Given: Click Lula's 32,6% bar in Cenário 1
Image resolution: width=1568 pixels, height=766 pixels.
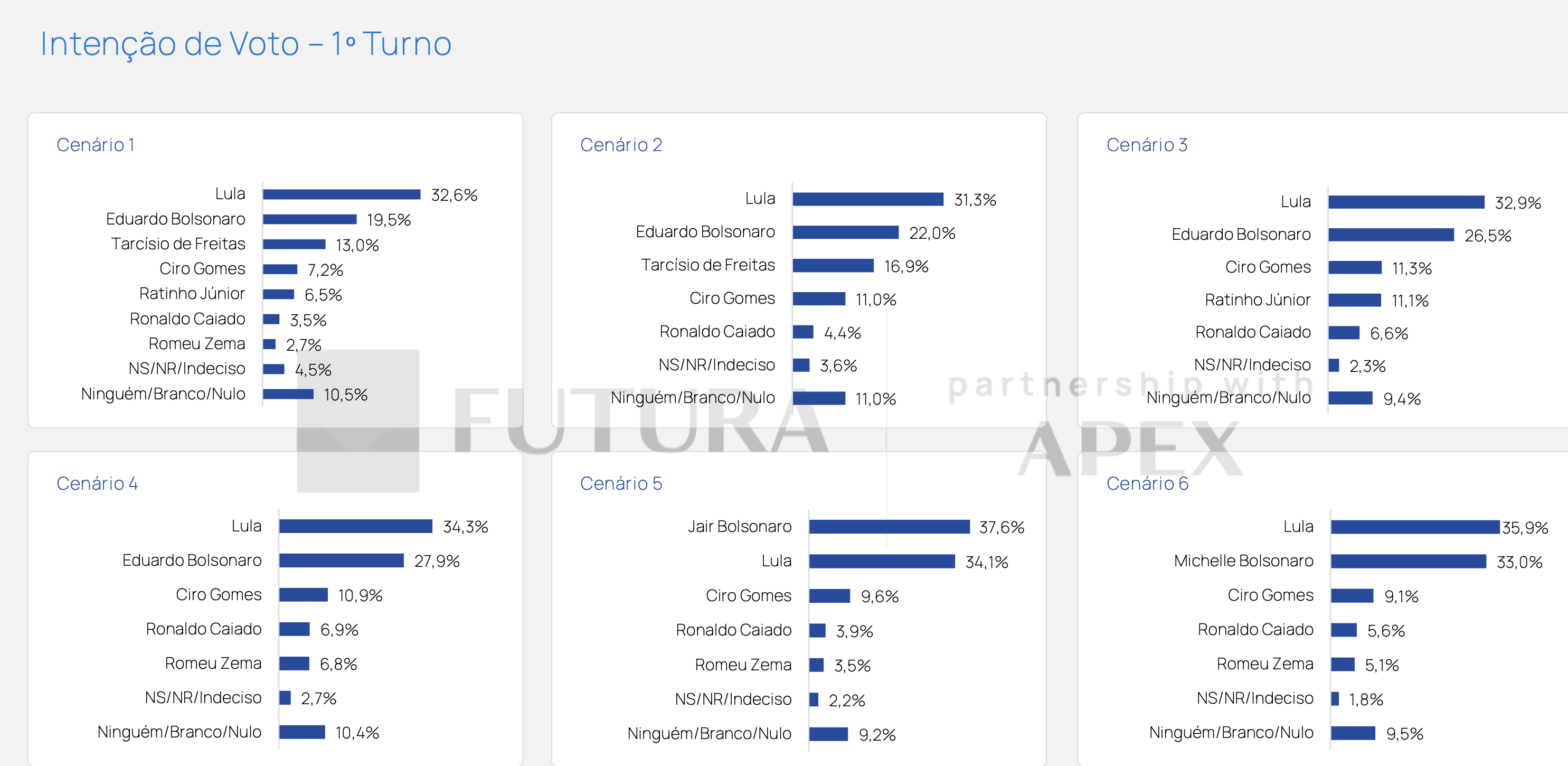Looking at the screenshot, I should 342,194.
